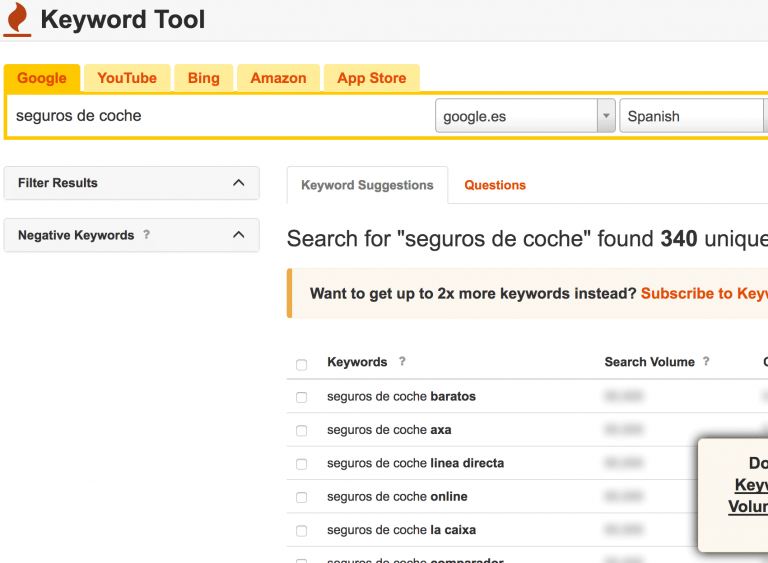Image resolution: width=768 pixels, height=563 pixels.
Task: Switch to the Bing tab
Action: click(203, 78)
